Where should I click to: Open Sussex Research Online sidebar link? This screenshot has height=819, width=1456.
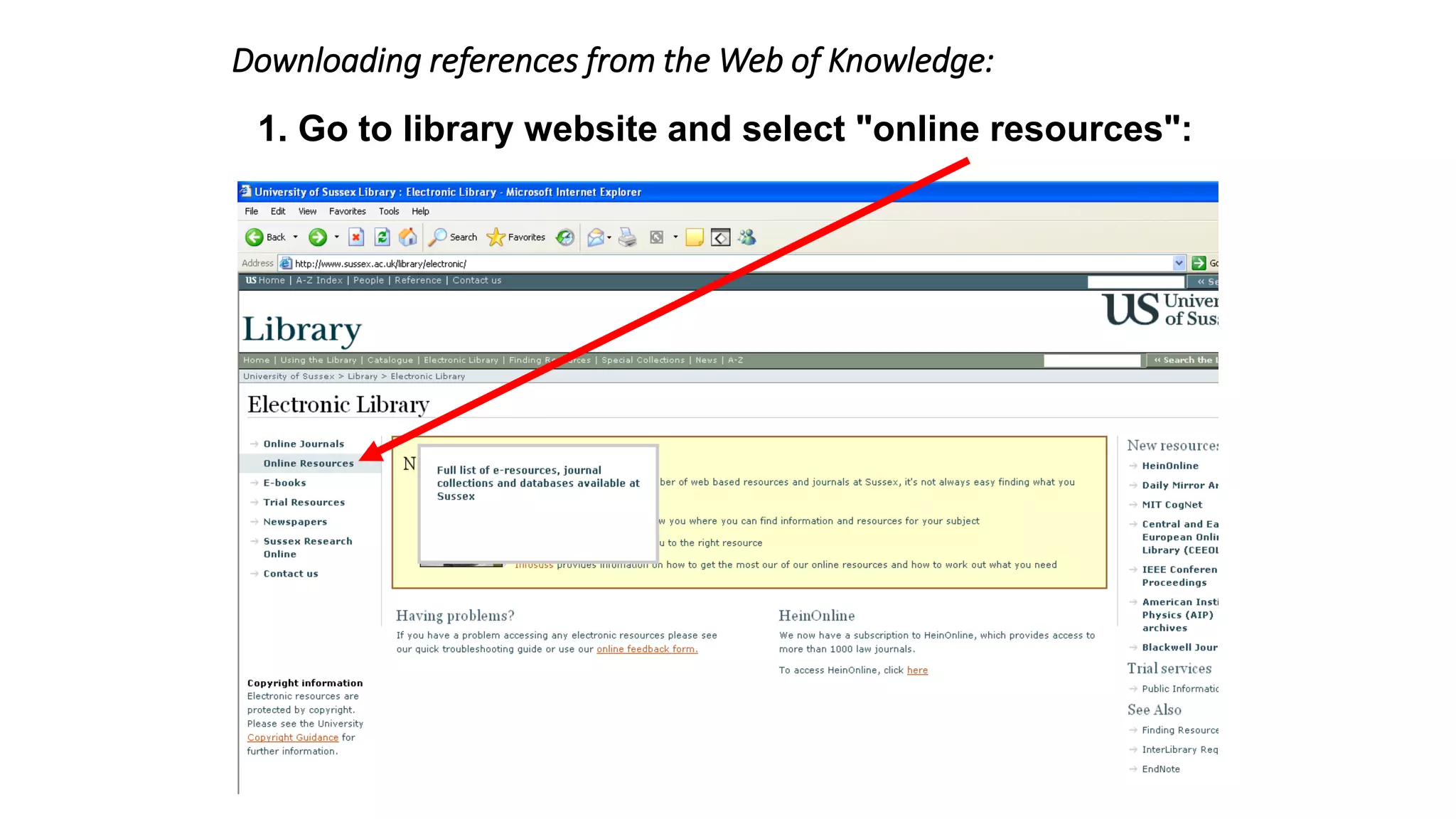pos(308,547)
